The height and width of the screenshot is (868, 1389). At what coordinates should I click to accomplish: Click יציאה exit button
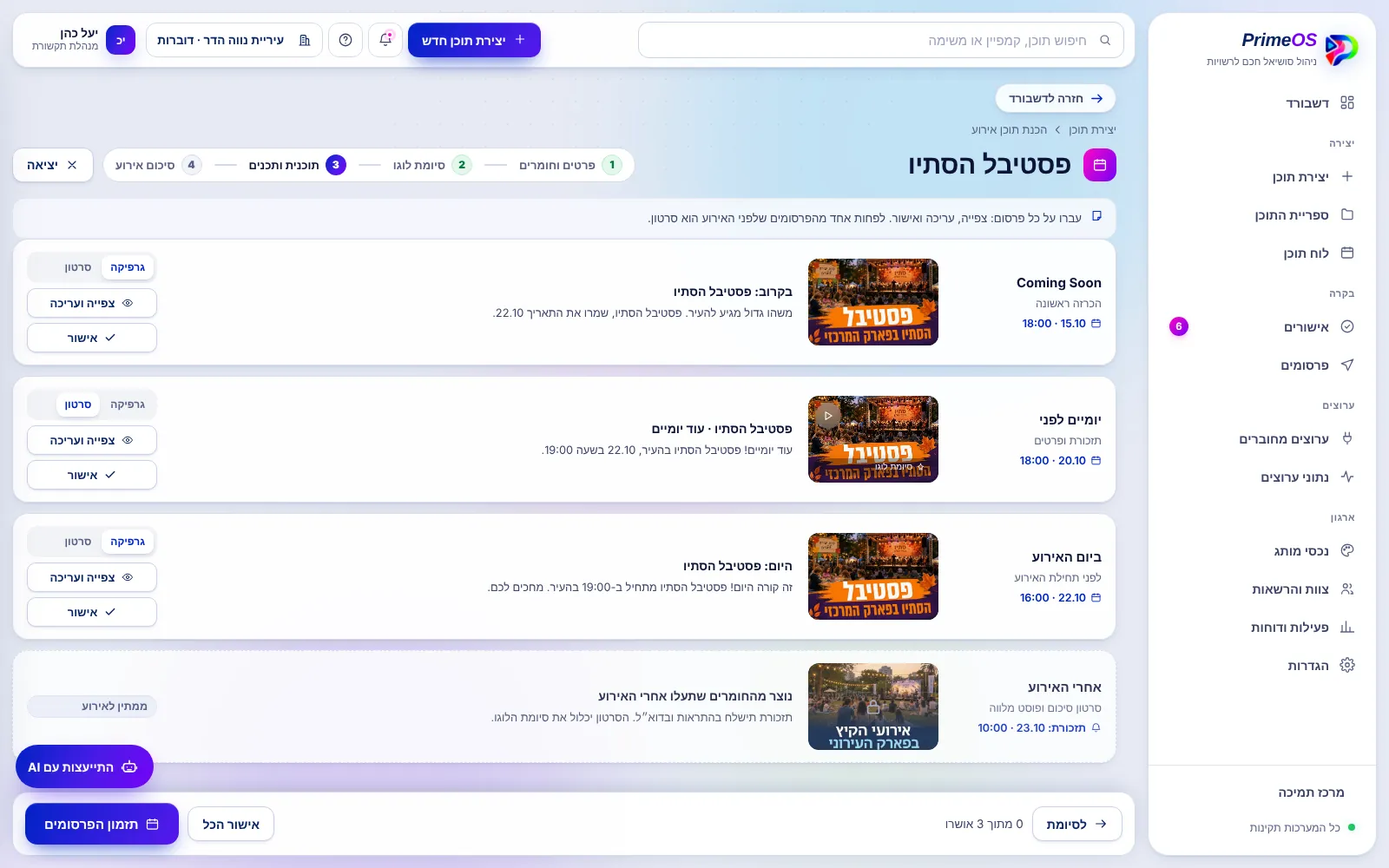53,165
